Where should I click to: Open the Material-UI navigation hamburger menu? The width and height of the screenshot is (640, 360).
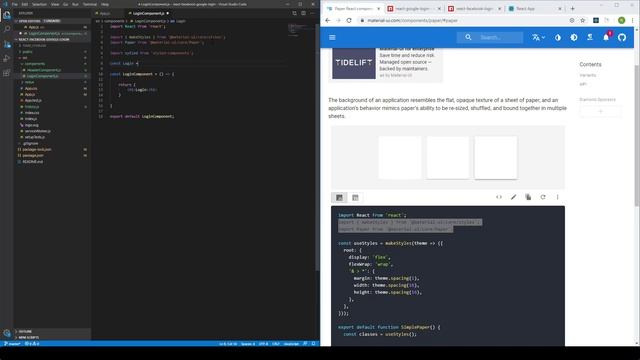(x=332, y=37)
